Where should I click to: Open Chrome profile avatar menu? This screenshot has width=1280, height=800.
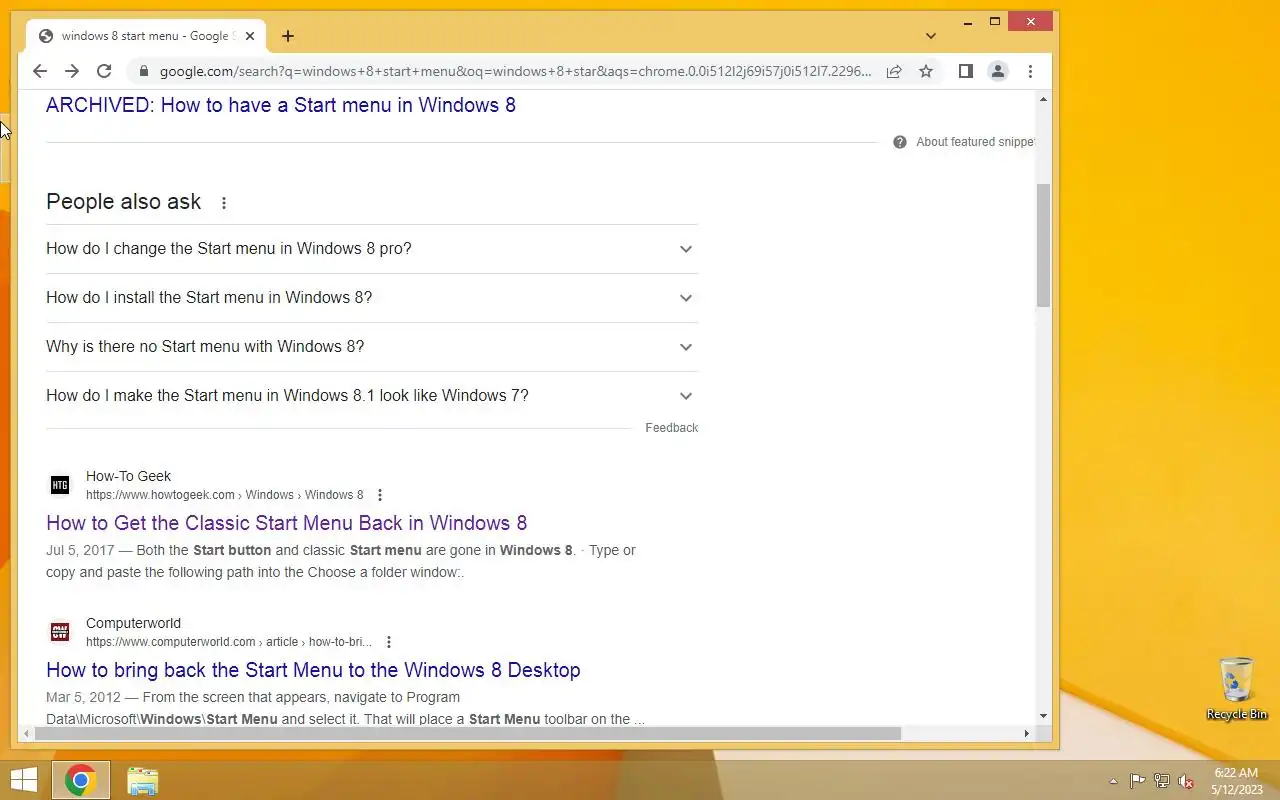tap(998, 71)
